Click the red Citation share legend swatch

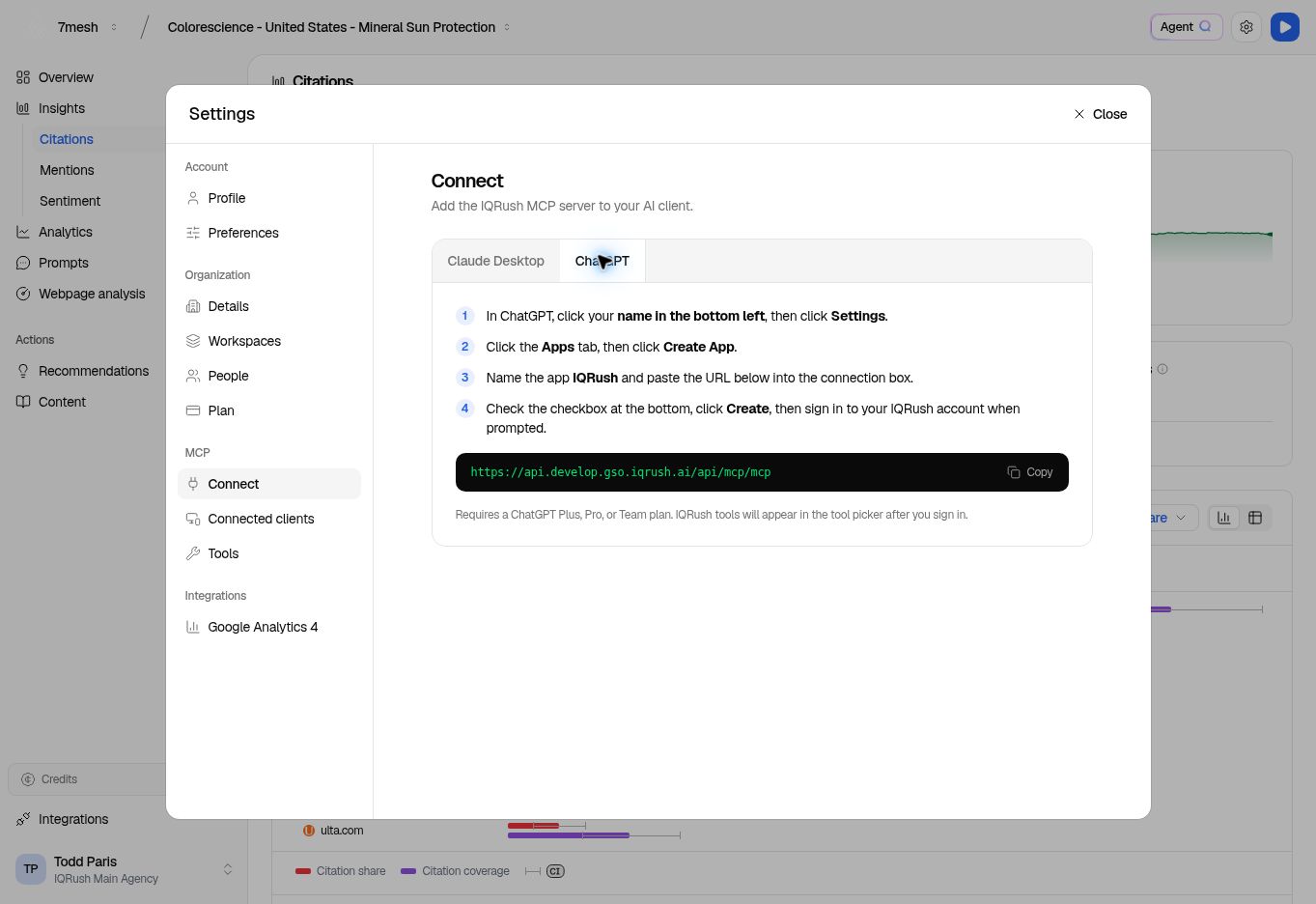[302, 871]
